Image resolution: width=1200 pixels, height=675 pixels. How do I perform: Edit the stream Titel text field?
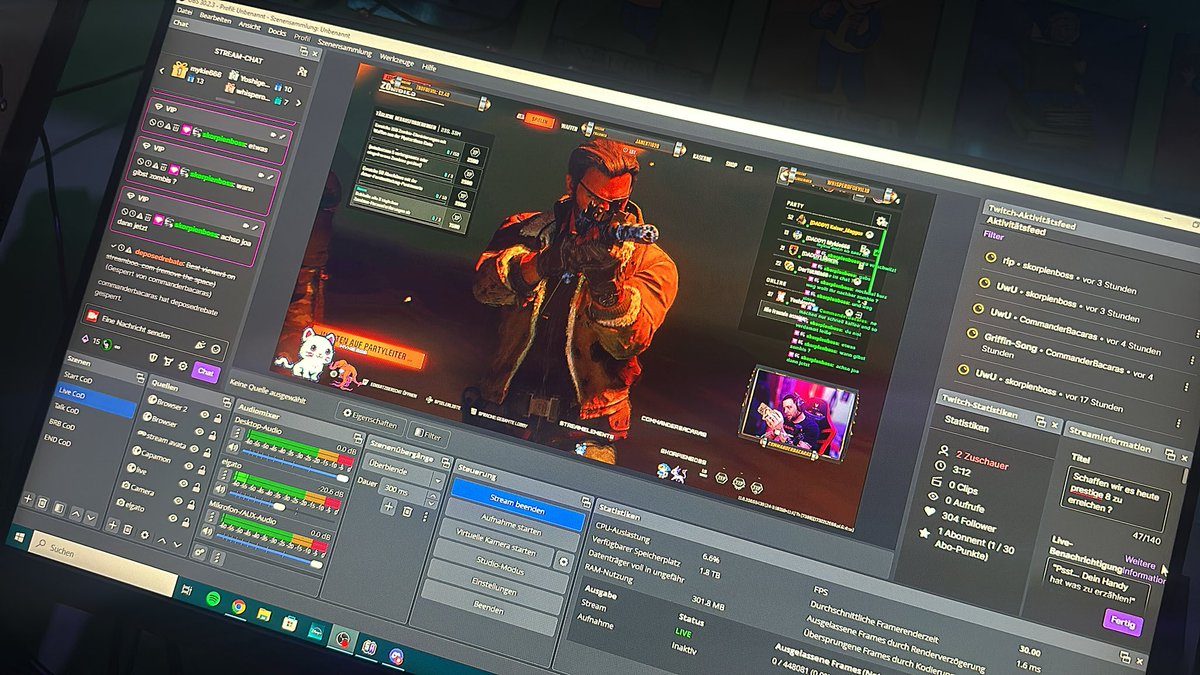coord(1114,499)
